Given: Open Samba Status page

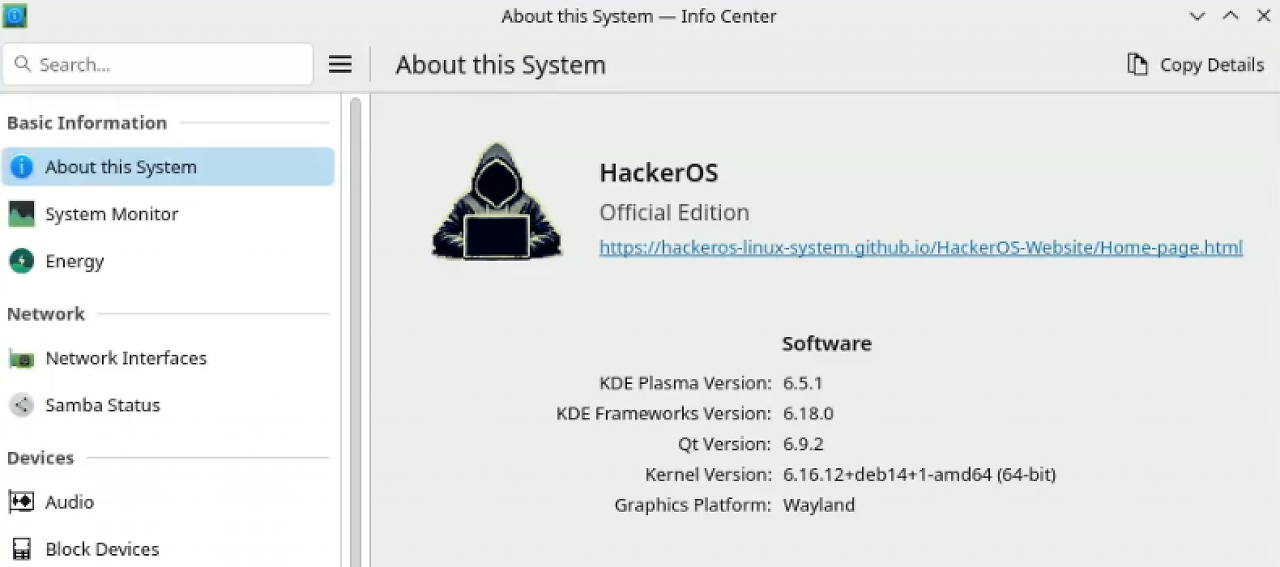Looking at the screenshot, I should (168, 405).
